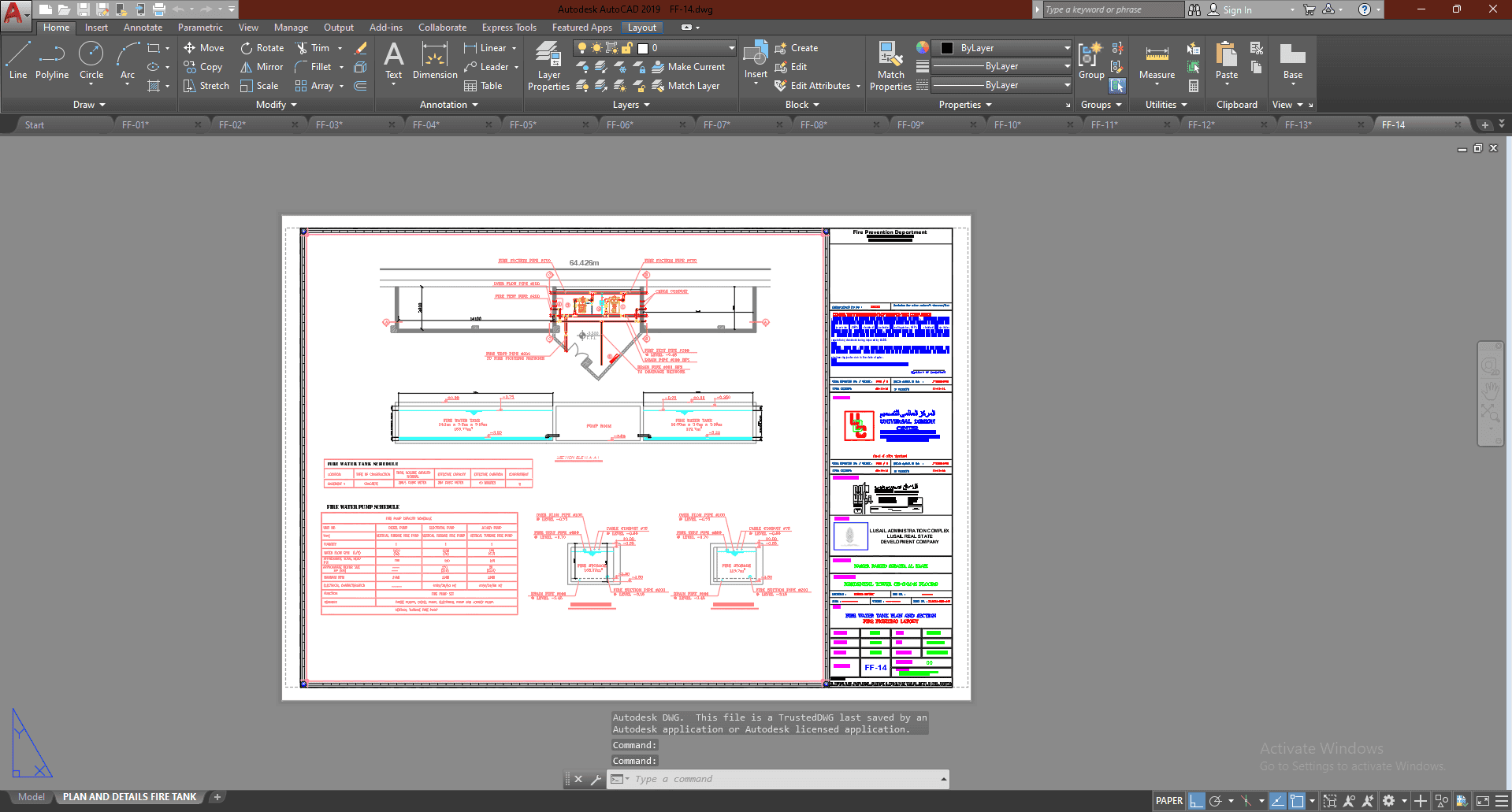This screenshot has height=812, width=1512.
Task: Expand the Modify panel options
Action: tap(276, 105)
